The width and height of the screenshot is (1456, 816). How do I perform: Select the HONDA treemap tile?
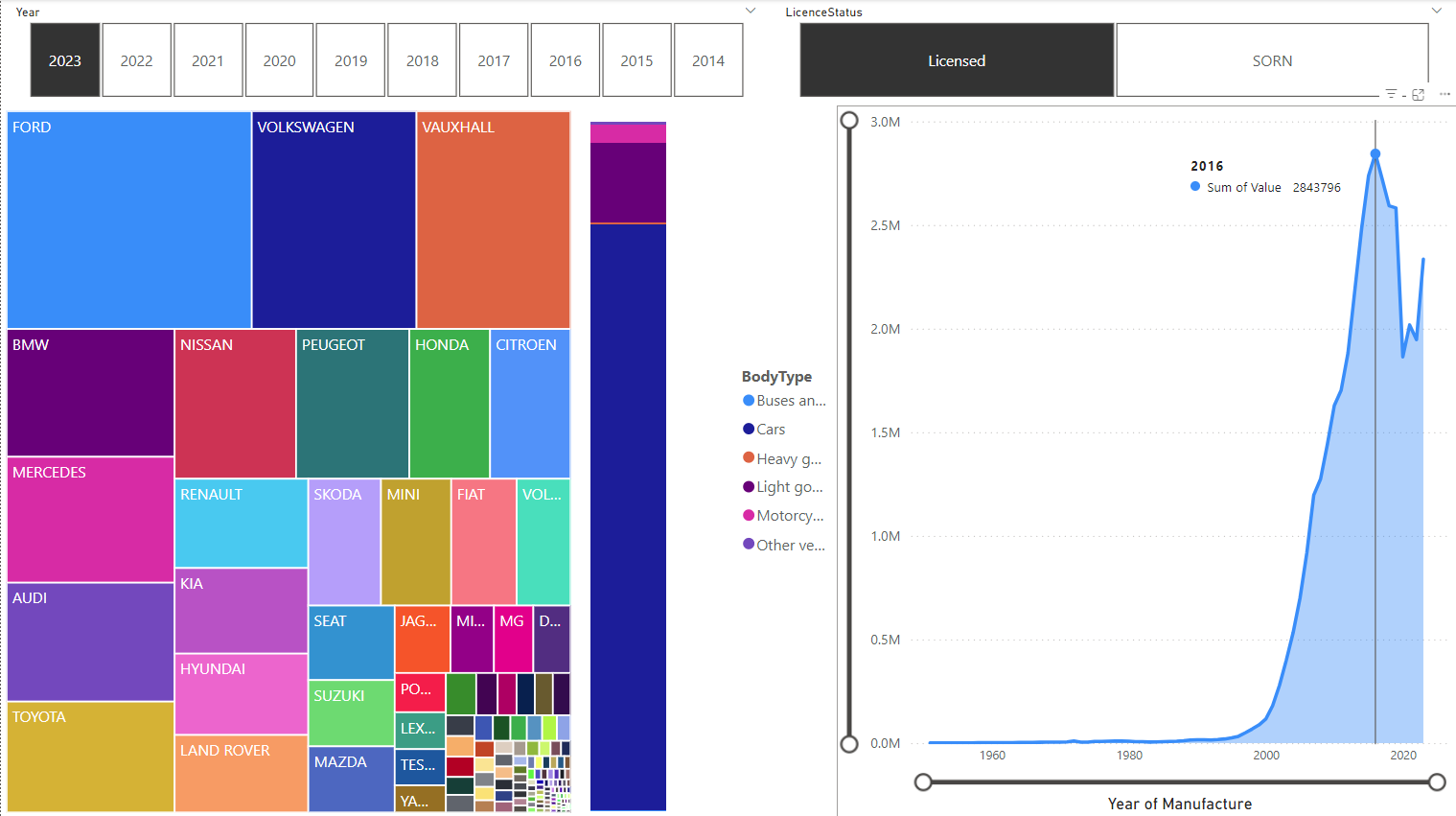pos(450,404)
